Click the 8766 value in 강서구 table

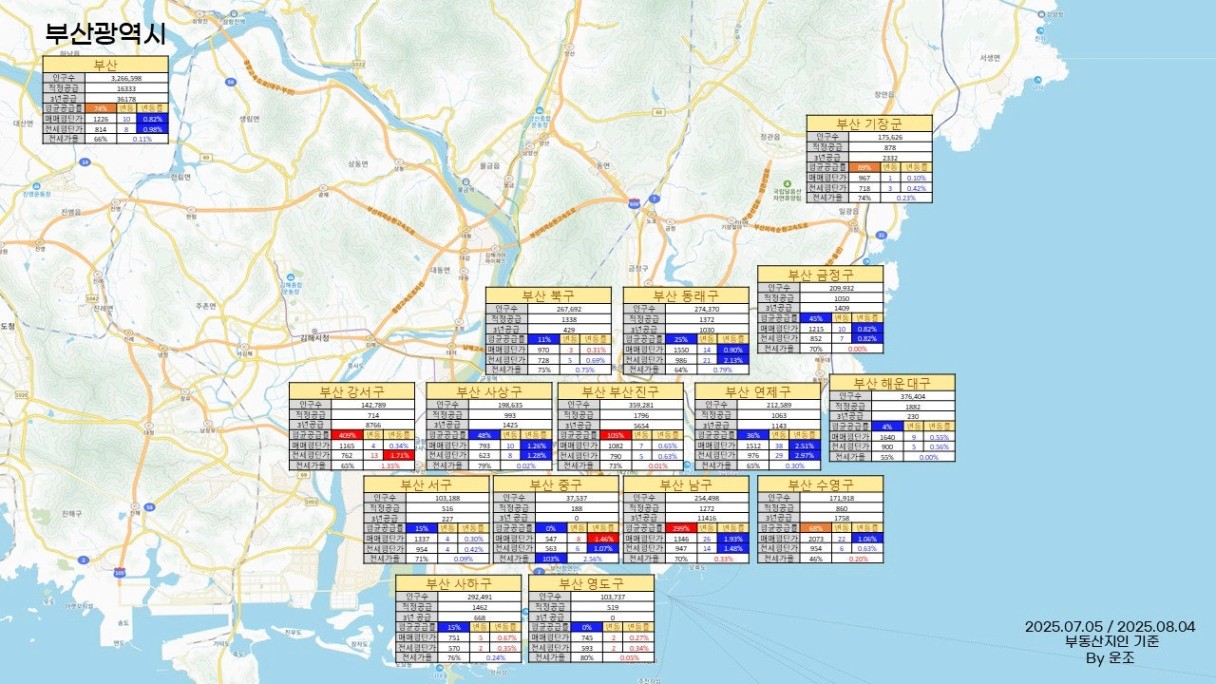click(x=372, y=425)
